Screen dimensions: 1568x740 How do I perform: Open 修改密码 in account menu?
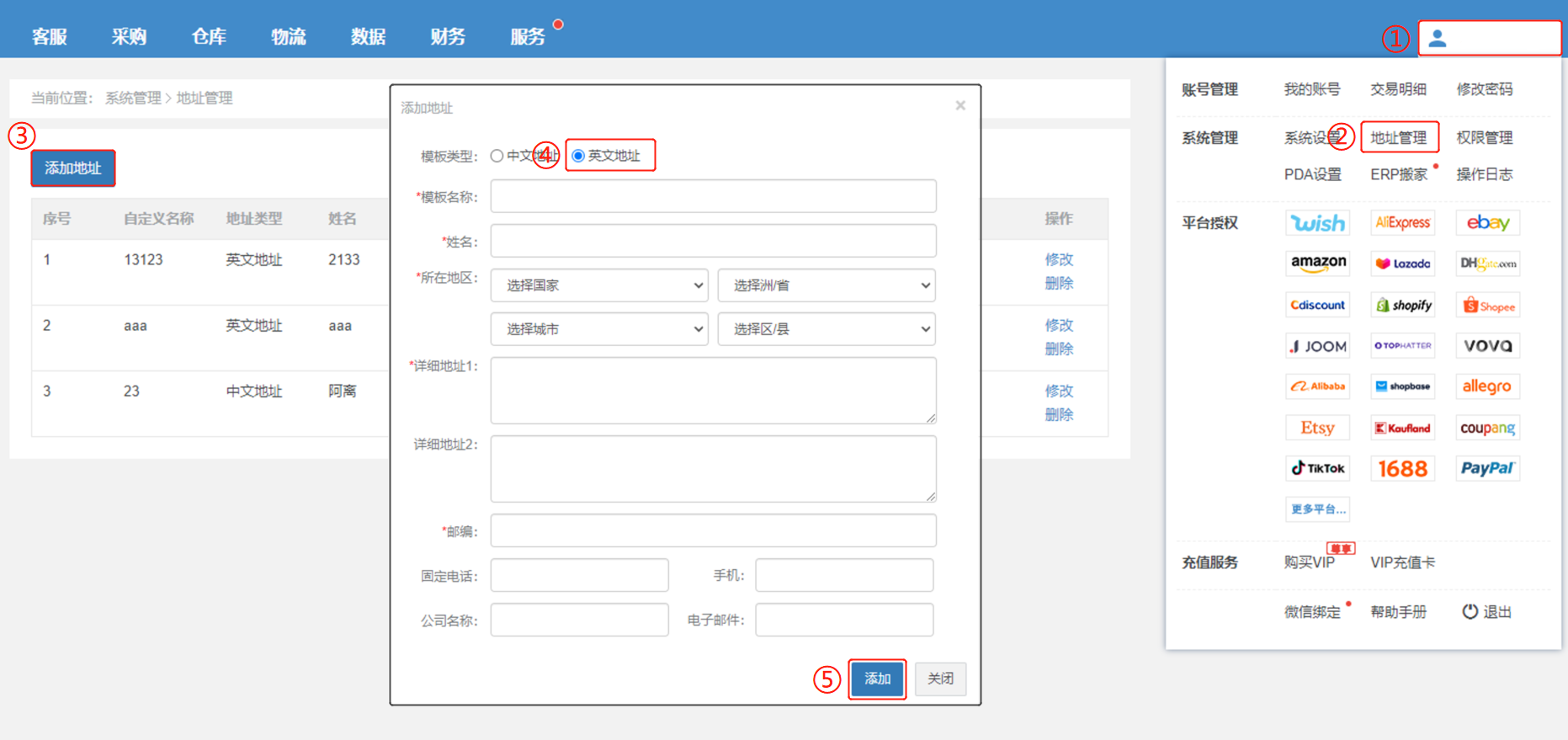tap(1485, 89)
